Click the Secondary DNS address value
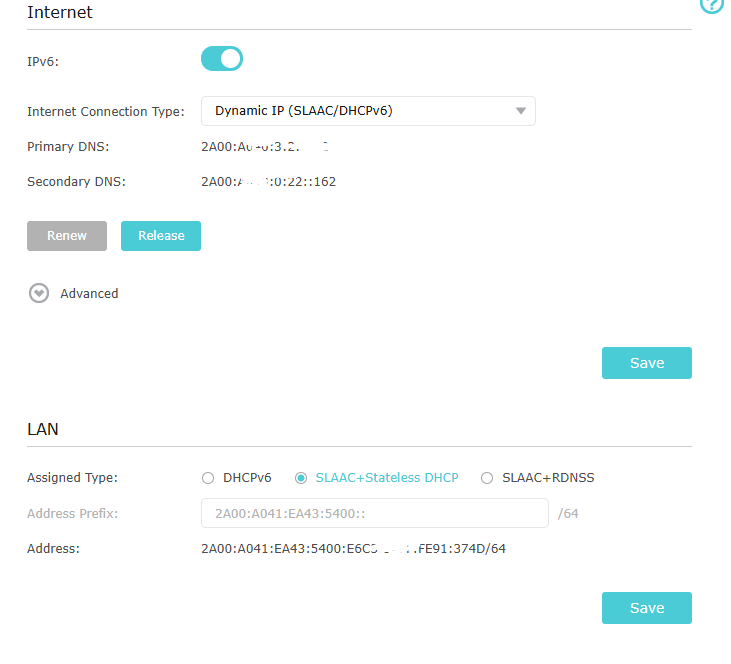This screenshot has height=664, width=731. pos(269,181)
